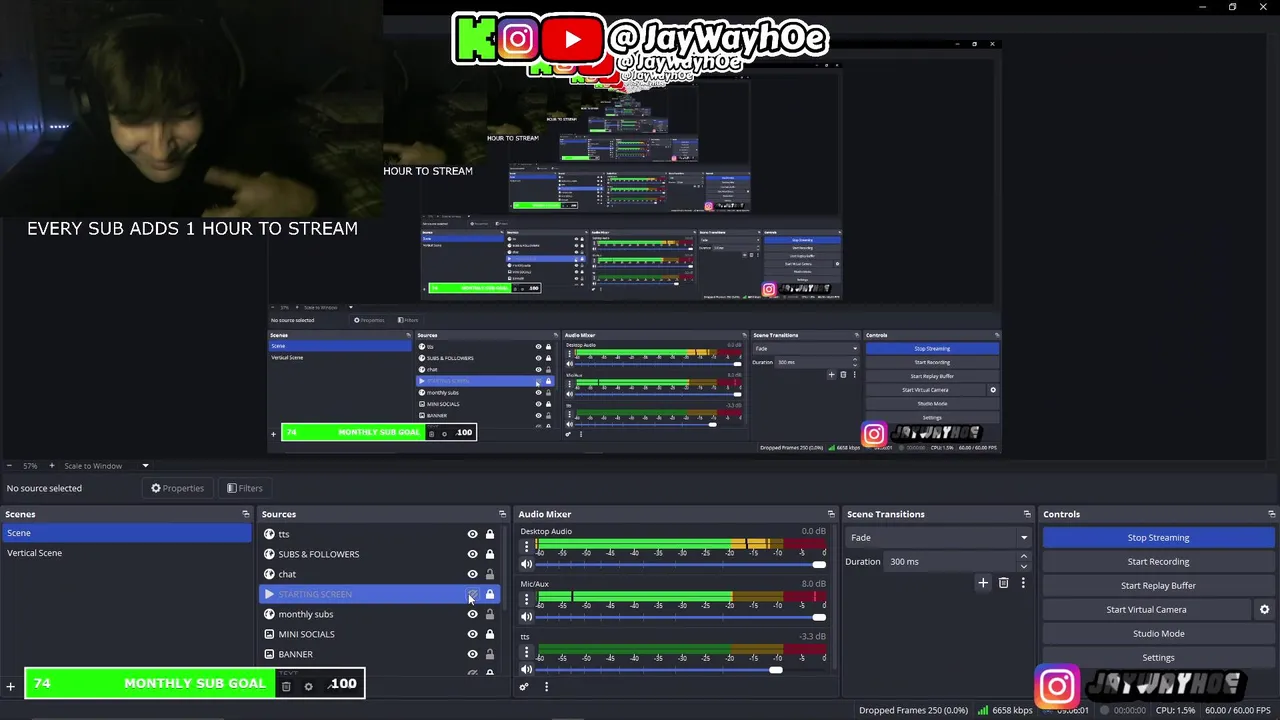Open Audio Mixer menu dots at bottom
Screen dimensions: 1280x720
pyautogui.click(x=546, y=687)
